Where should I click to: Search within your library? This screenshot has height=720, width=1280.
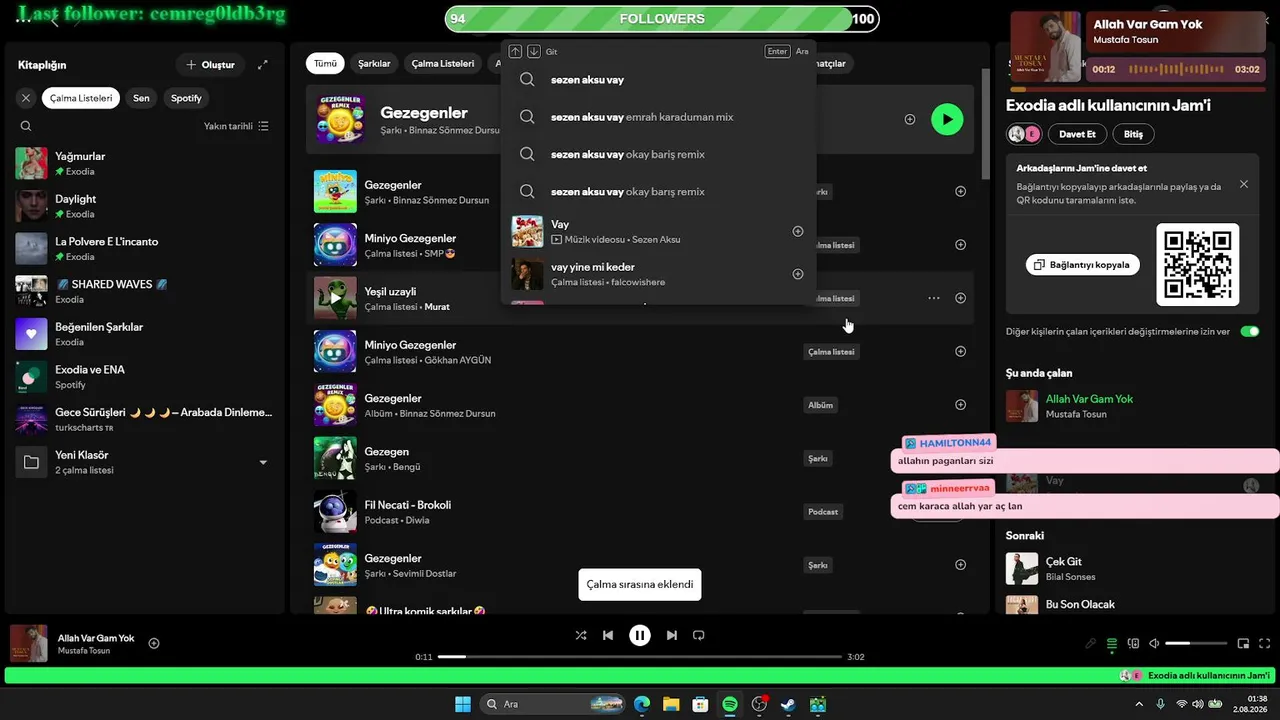tap(26, 126)
